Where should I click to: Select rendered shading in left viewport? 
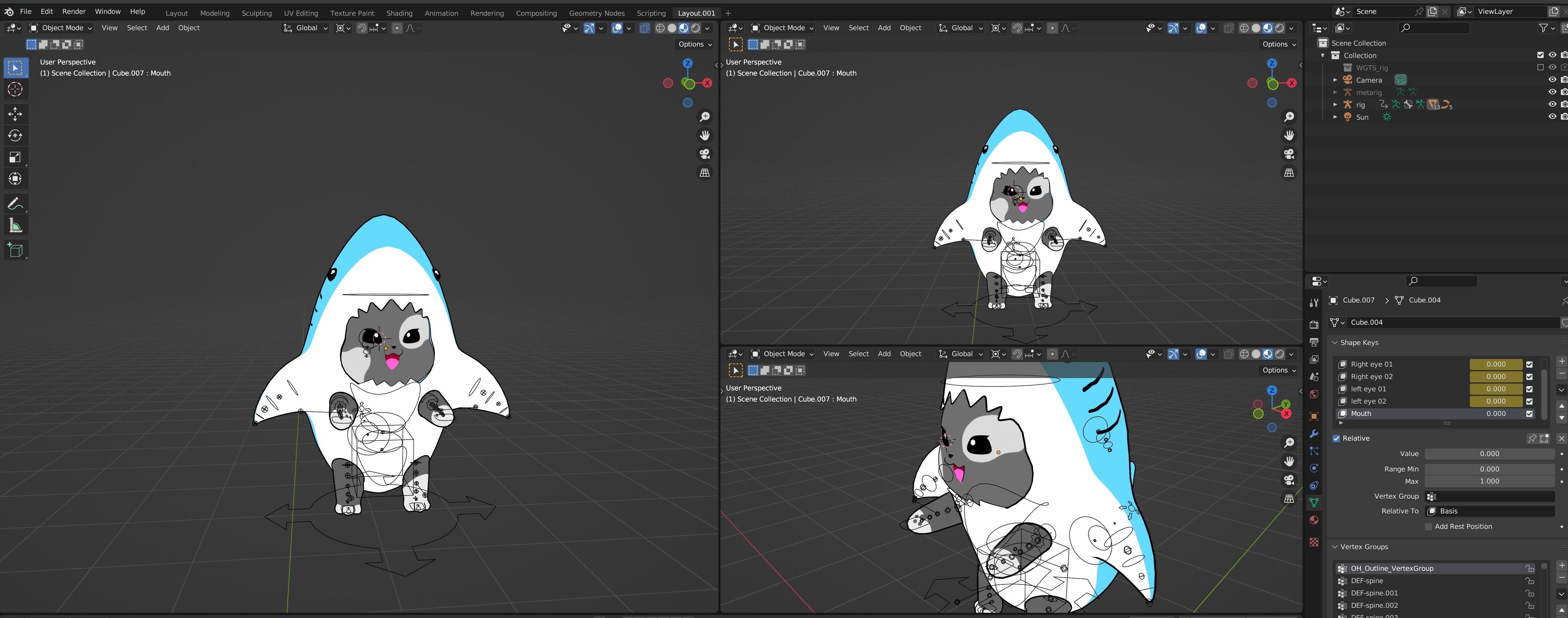696,28
